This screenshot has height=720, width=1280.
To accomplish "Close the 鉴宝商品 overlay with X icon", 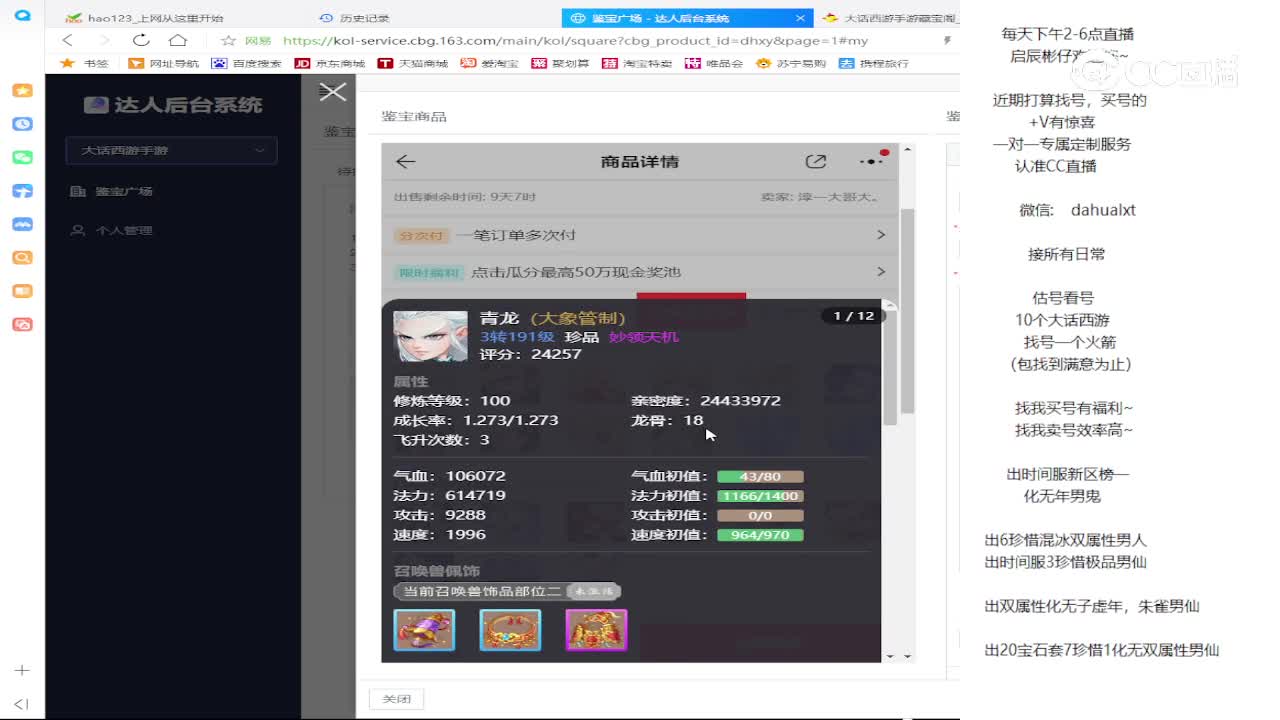I will coord(332,92).
